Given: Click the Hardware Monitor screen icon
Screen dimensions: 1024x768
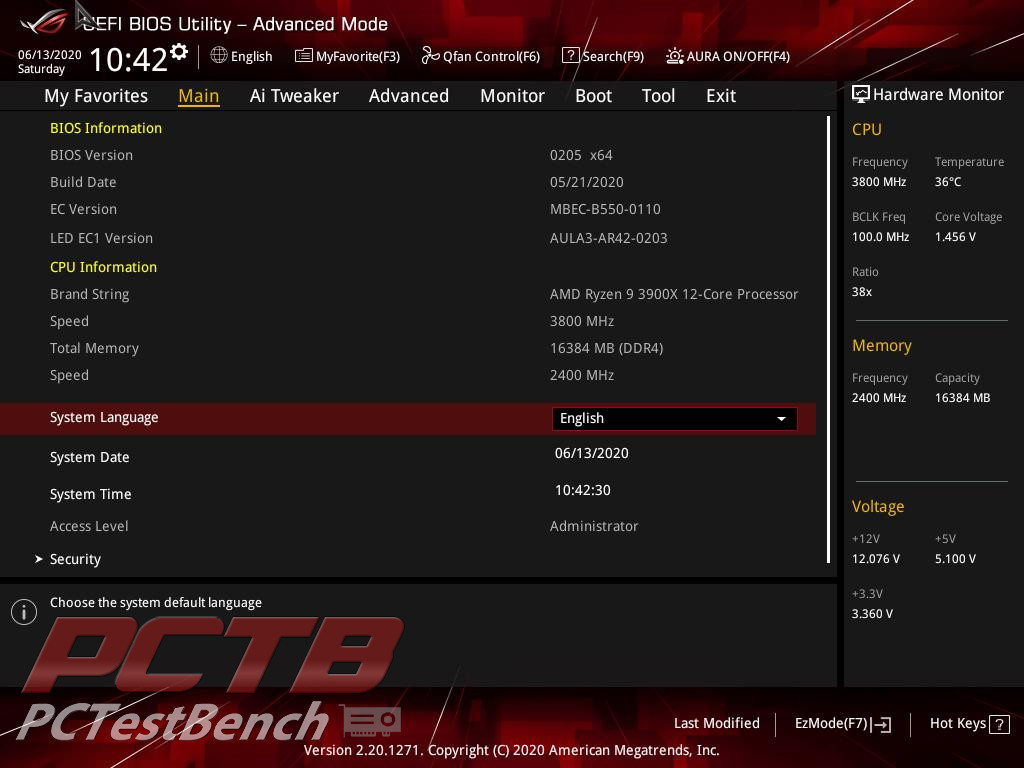Looking at the screenshot, I should click(x=861, y=94).
